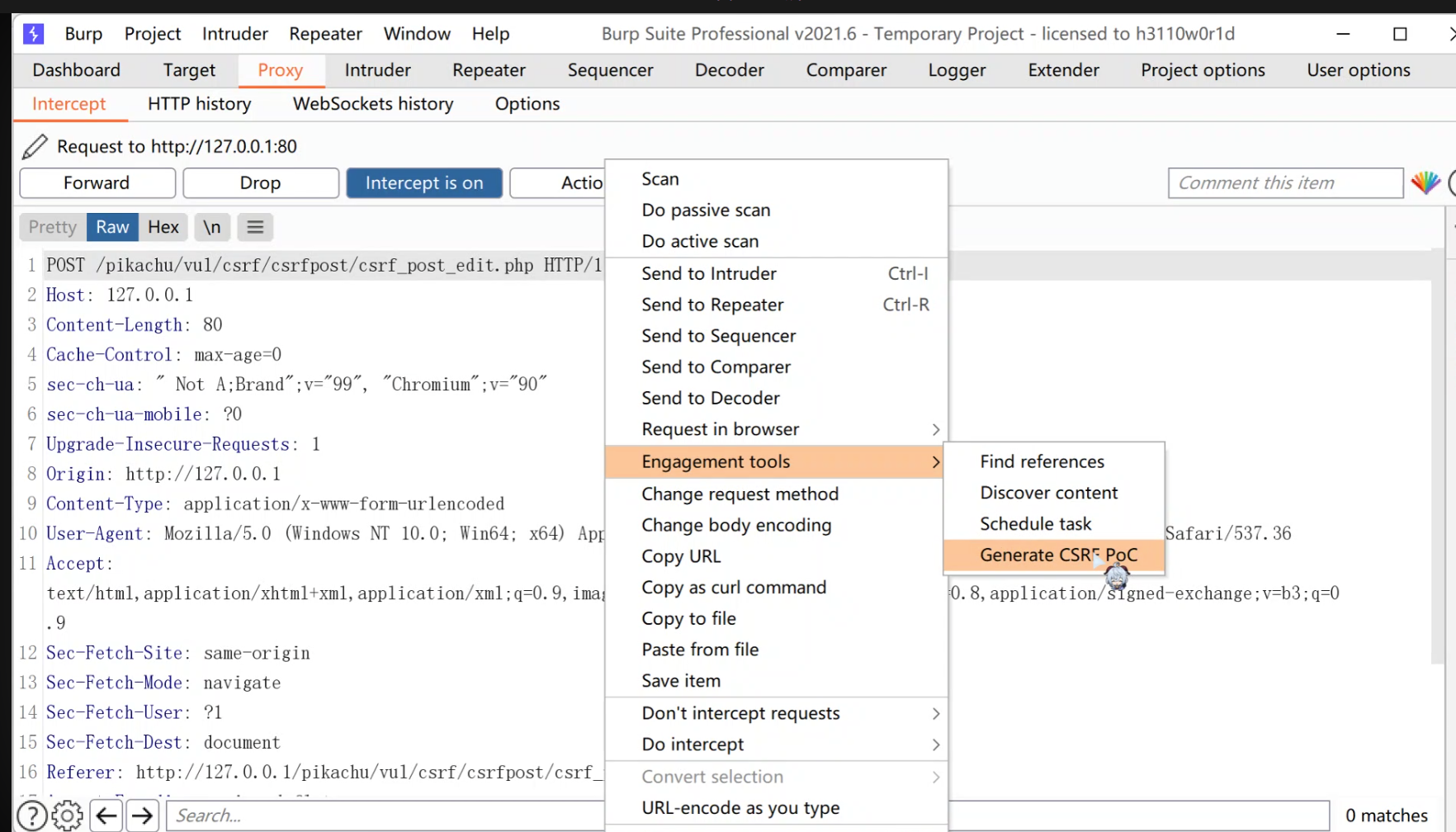Open the Window menu
This screenshot has height=832, width=1456.
417,34
